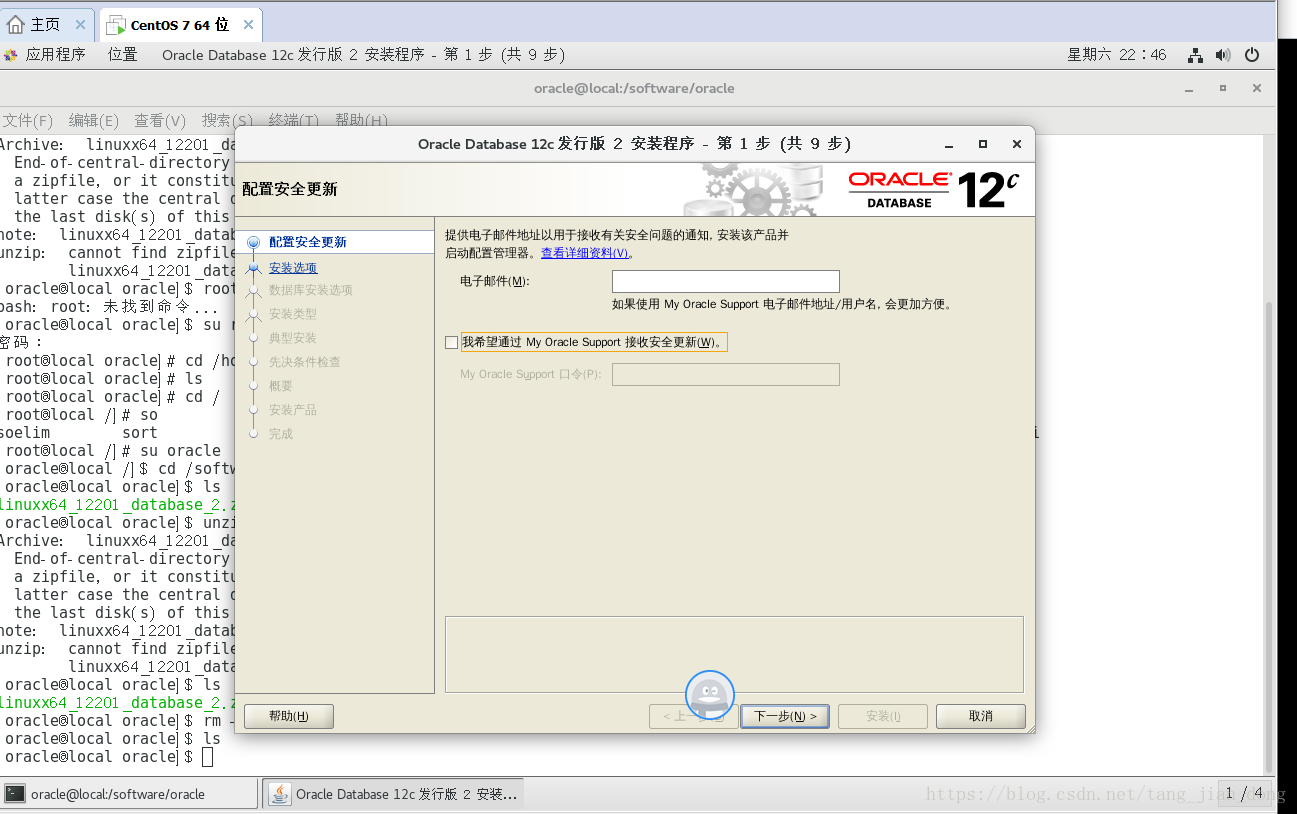
Task: Click the clock 星期六 22:46
Action: pyautogui.click(x=1117, y=55)
